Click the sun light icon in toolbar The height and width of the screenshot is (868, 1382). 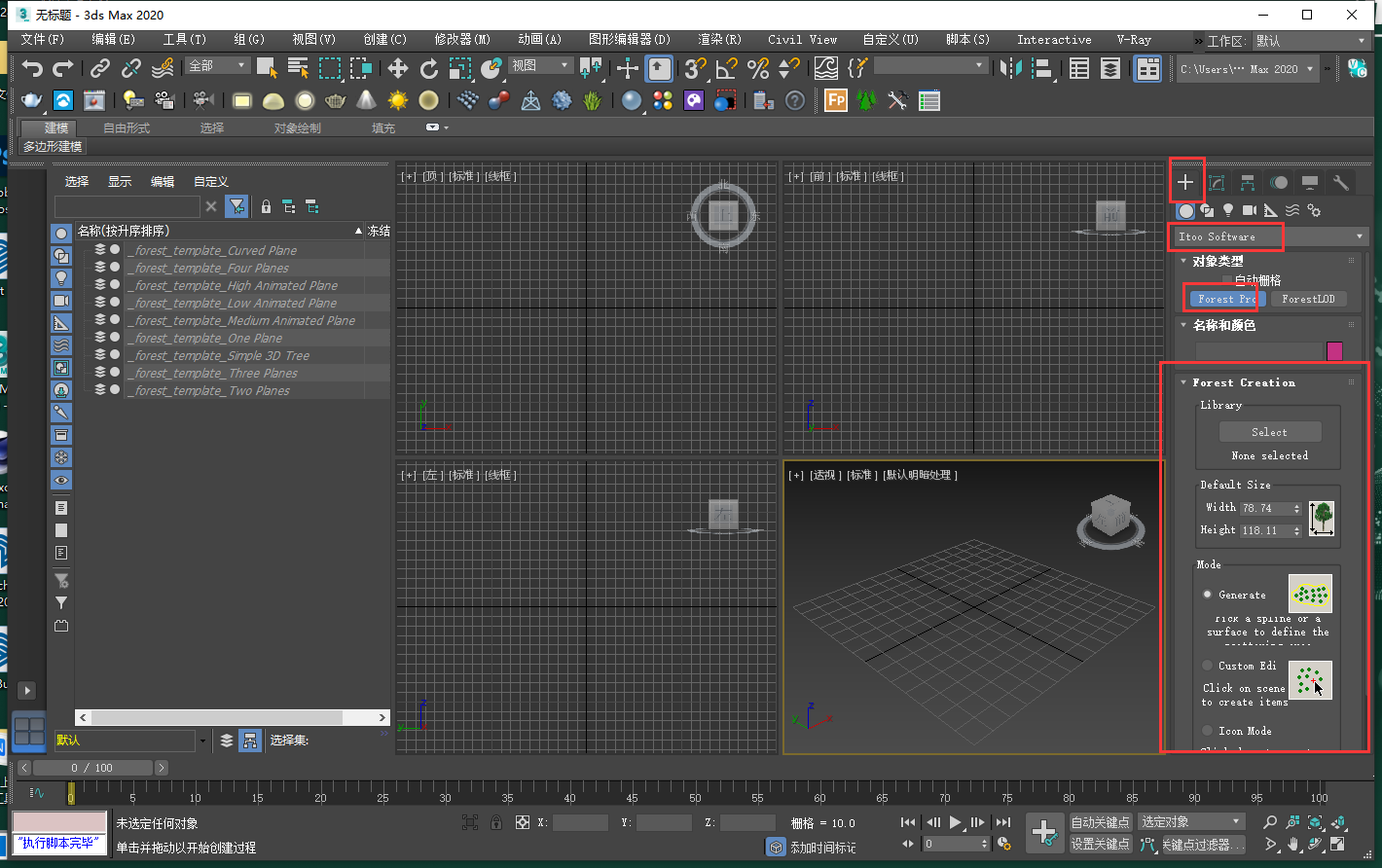tap(397, 100)
